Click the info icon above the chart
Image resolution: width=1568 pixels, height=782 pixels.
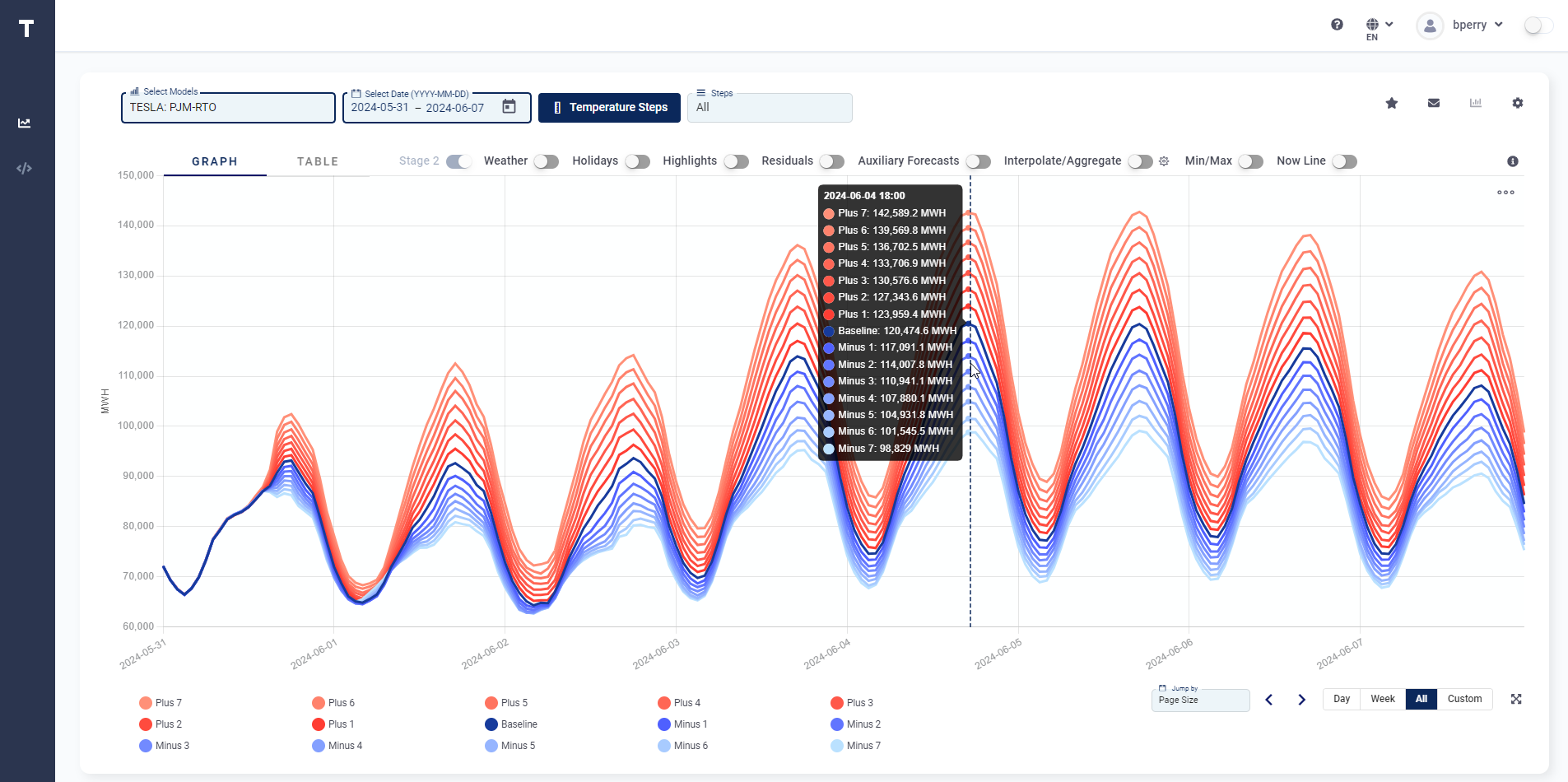pos(1513,161)
